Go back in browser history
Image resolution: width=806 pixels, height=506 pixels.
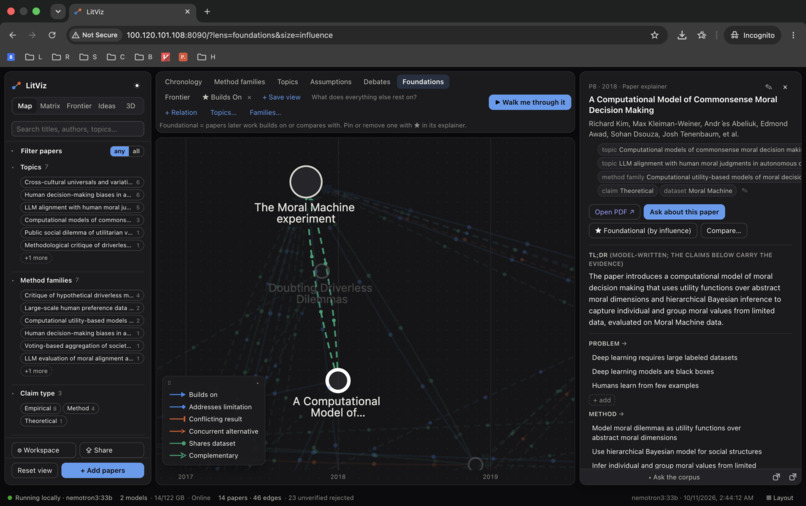point(12,35)
